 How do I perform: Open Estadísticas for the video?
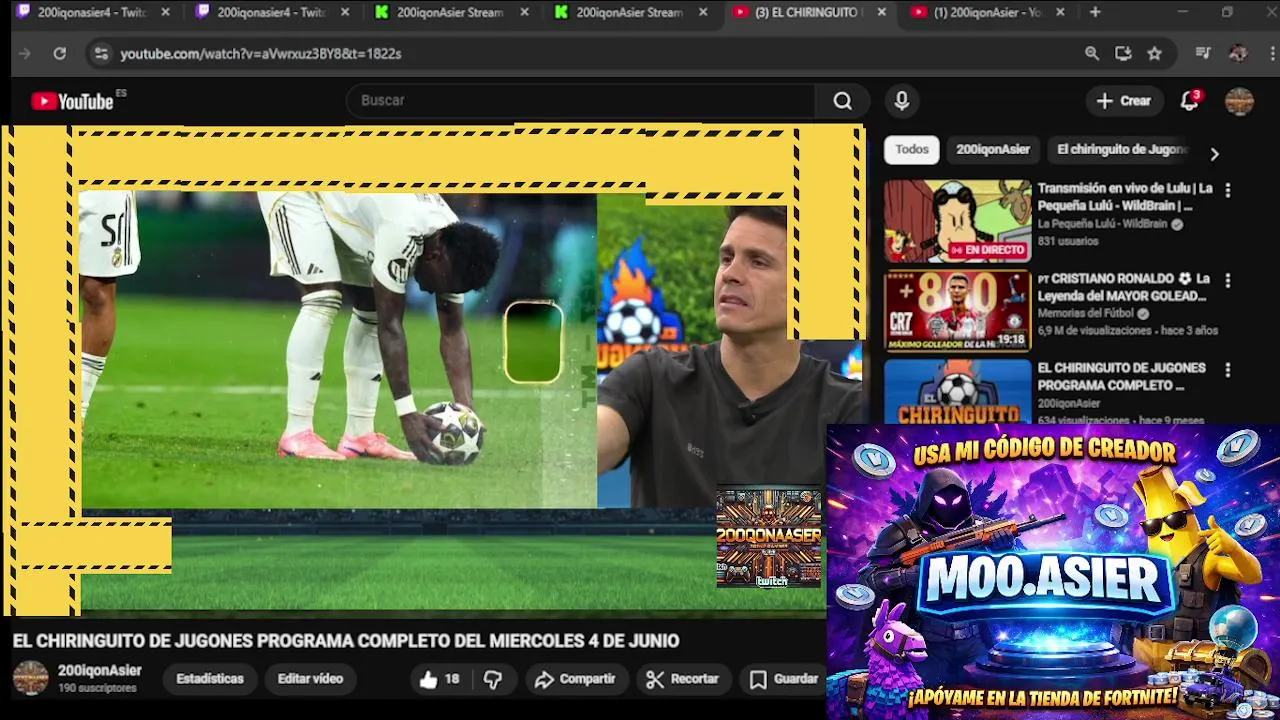point(210,679)
